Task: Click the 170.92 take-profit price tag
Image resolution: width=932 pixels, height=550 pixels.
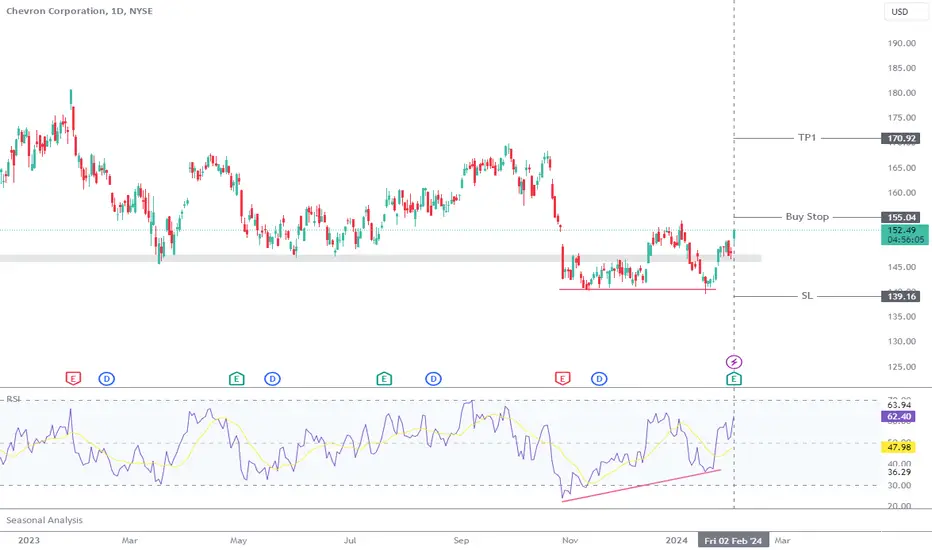Action: click(900, 139)
